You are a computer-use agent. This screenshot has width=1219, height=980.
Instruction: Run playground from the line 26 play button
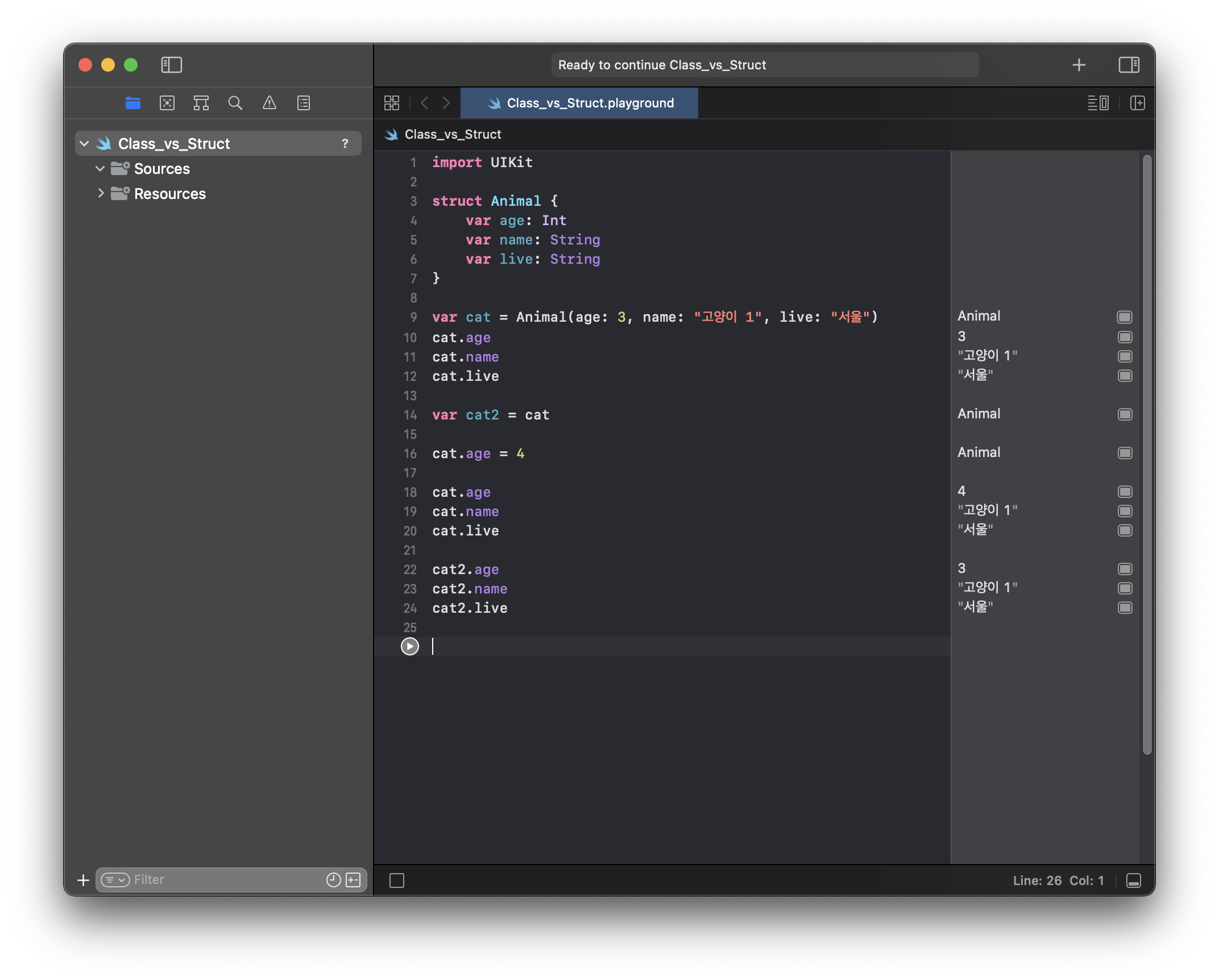click(x=409, y=646)
